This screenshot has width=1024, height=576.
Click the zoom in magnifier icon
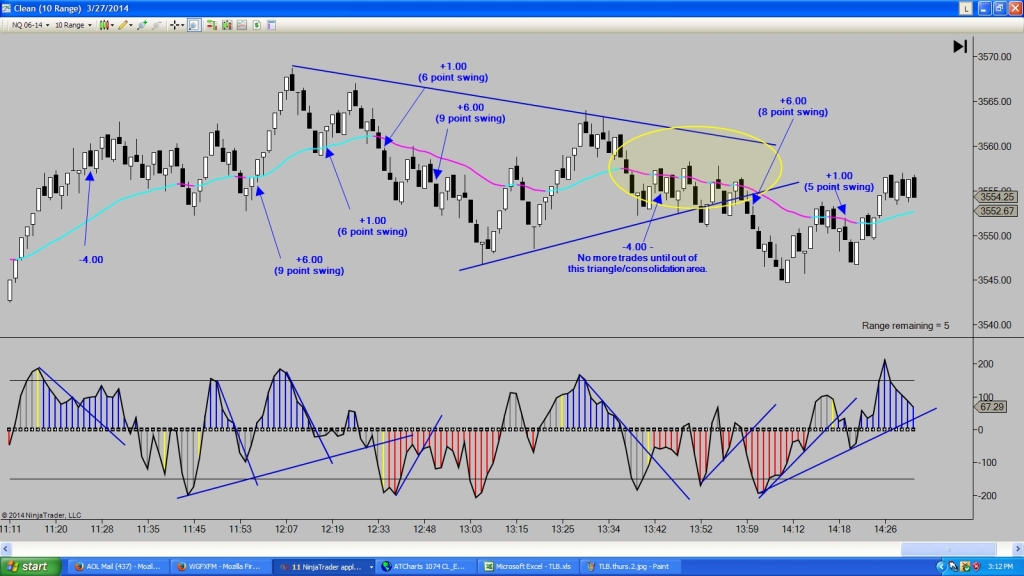142,25
